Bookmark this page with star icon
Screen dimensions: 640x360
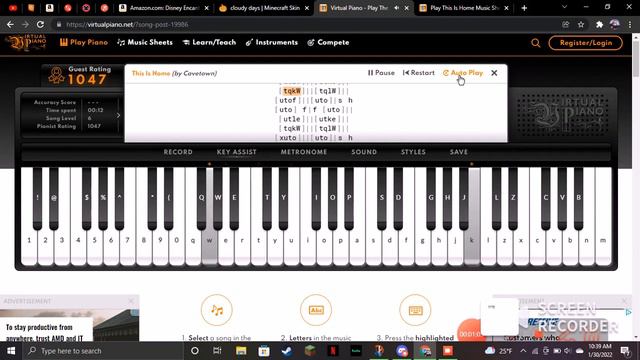point(581,24)
